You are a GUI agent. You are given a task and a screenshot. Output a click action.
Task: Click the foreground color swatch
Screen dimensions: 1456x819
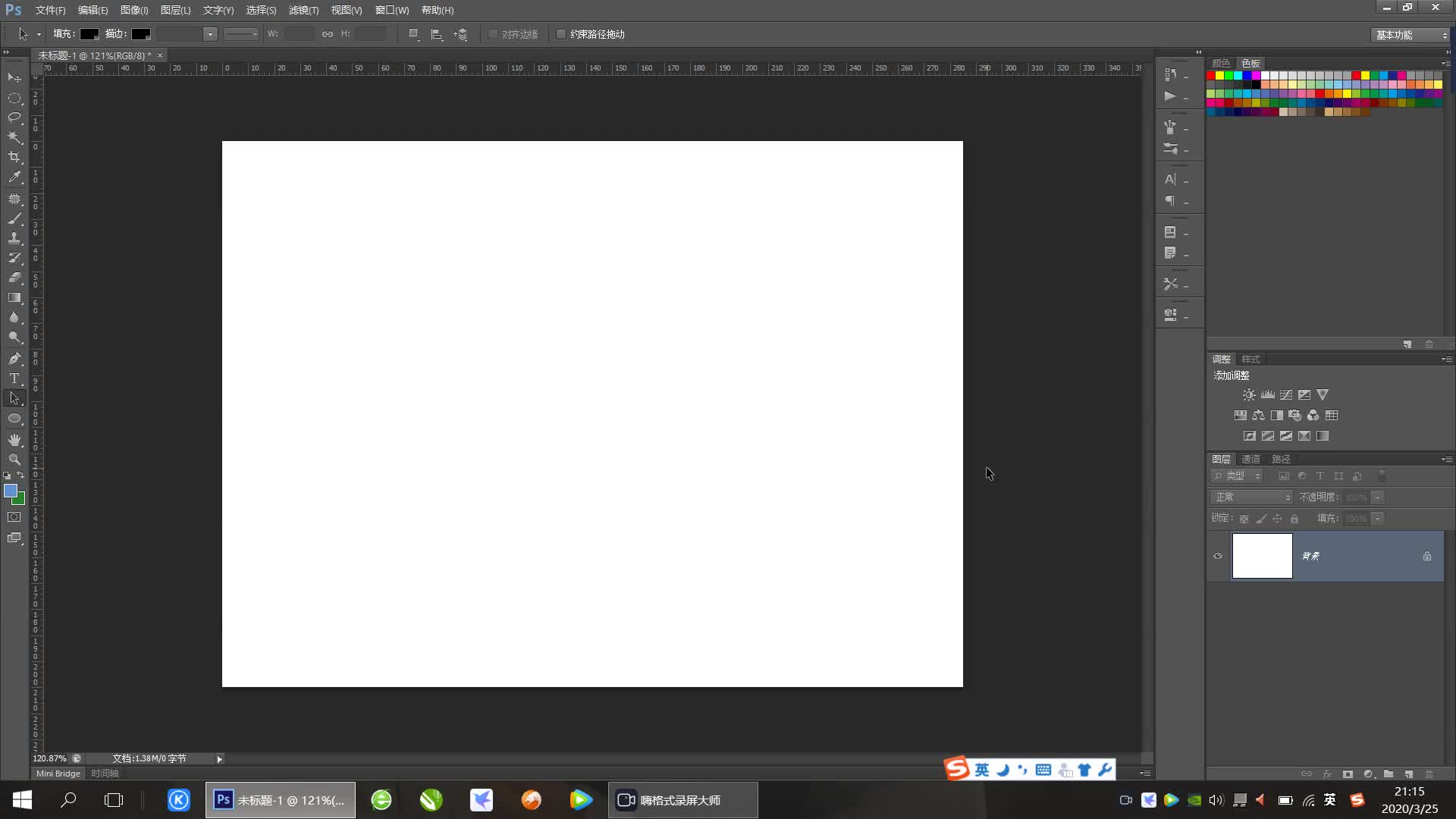[10, 491]
